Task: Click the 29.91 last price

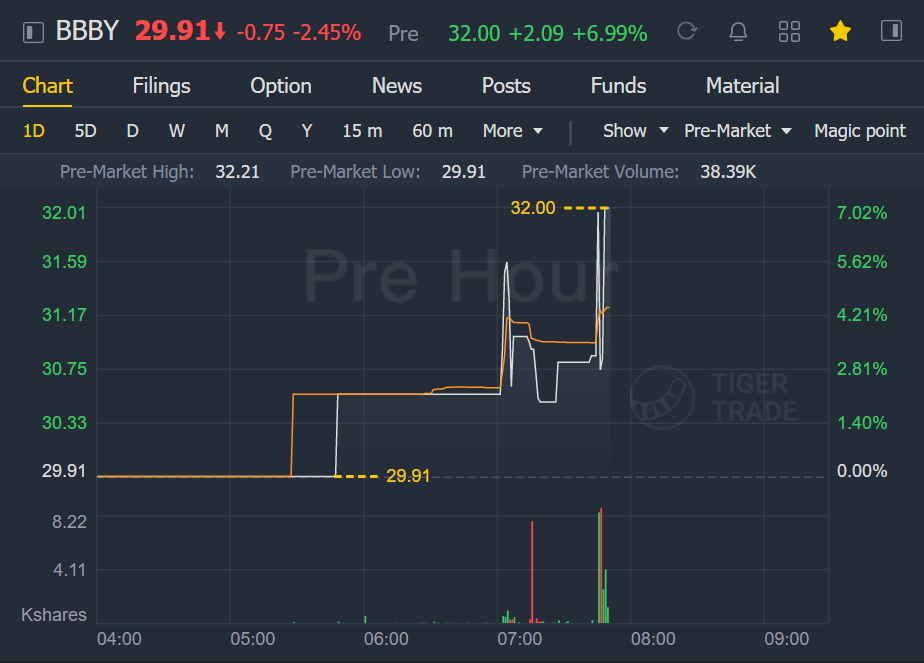Action: 172,31
